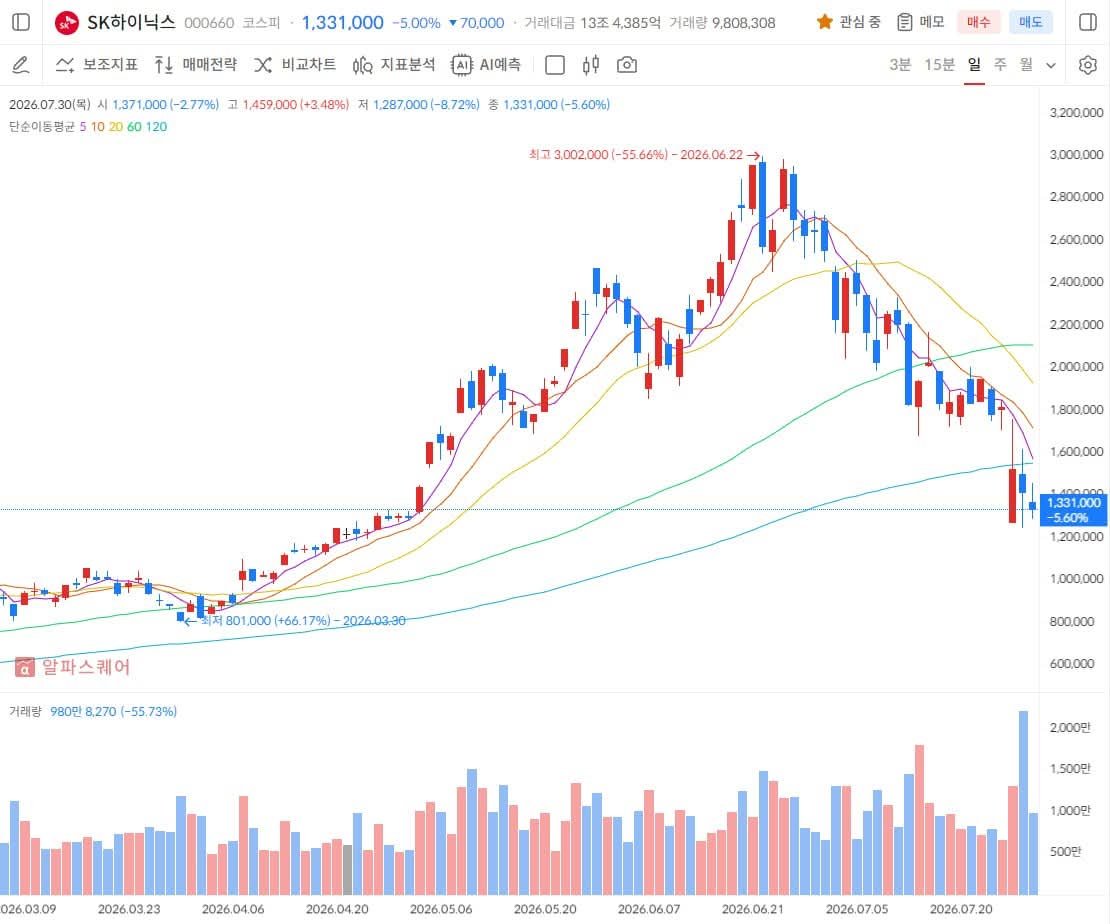Select 주 weekly interval

tap(1000, 64)
